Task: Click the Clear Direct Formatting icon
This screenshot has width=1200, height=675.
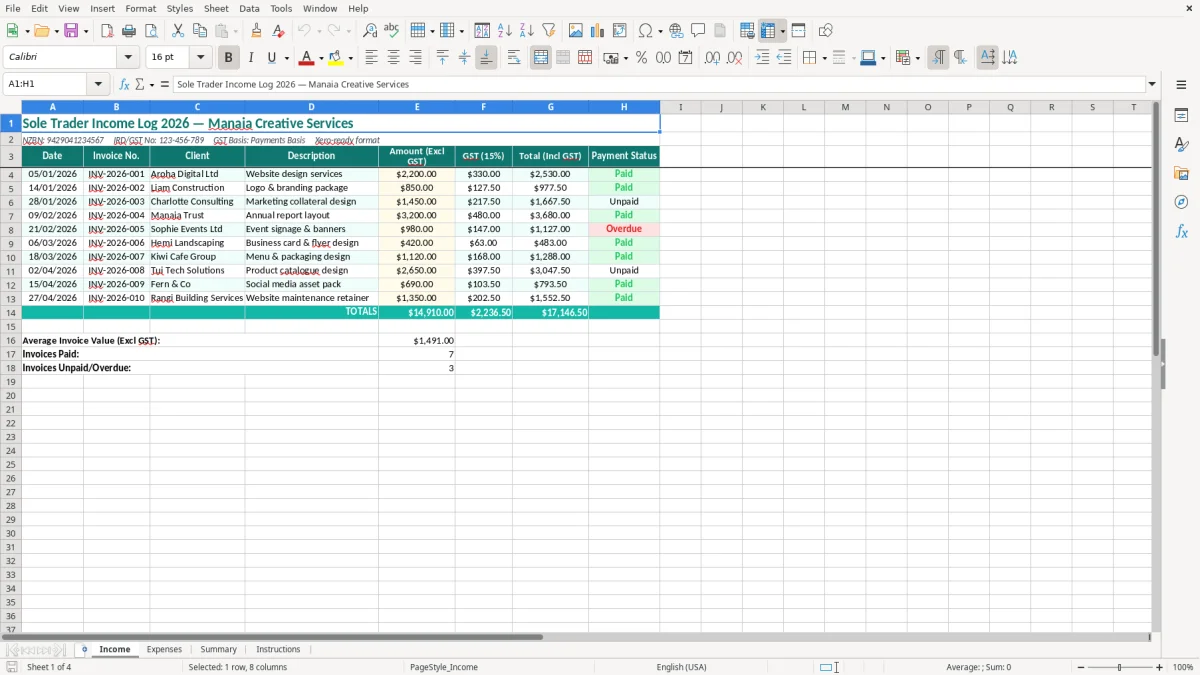Action: [x=278, y=31]
